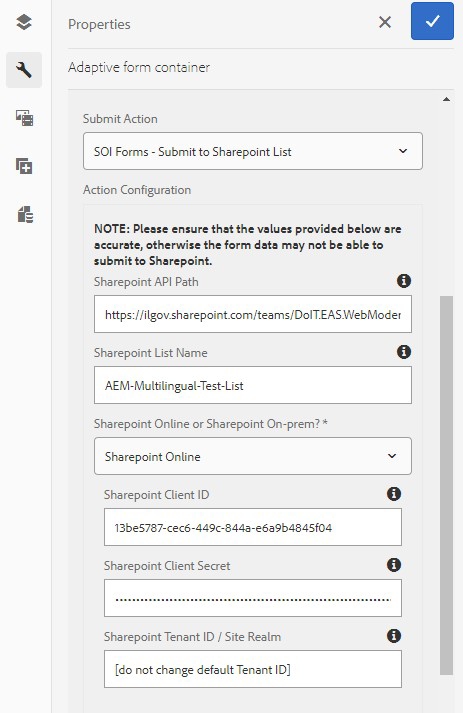Viewport: 463px width, 713px height.
Task: Edit the Sharepoint List Name field
Action: pos(253,385)
